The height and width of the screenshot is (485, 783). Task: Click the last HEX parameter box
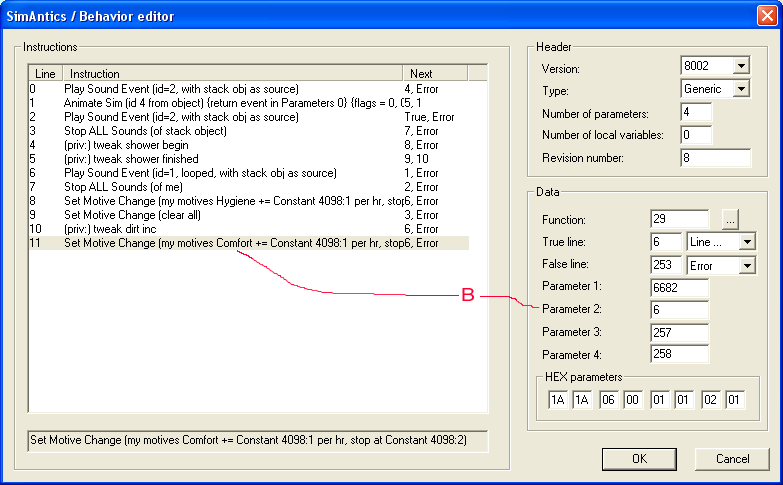(734, 400)
